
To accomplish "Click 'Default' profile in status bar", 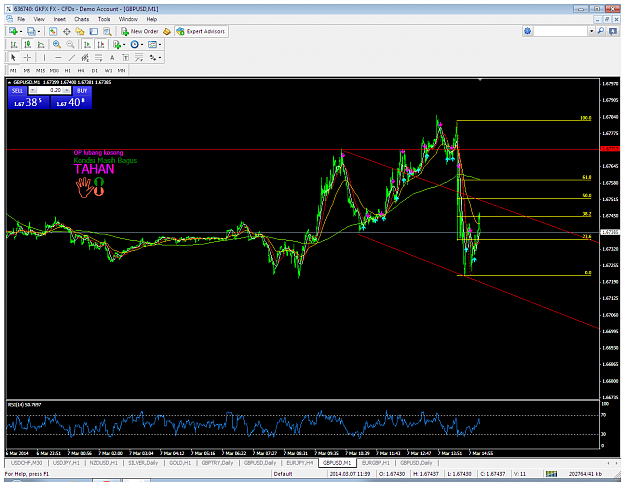I will coord(283,474).
